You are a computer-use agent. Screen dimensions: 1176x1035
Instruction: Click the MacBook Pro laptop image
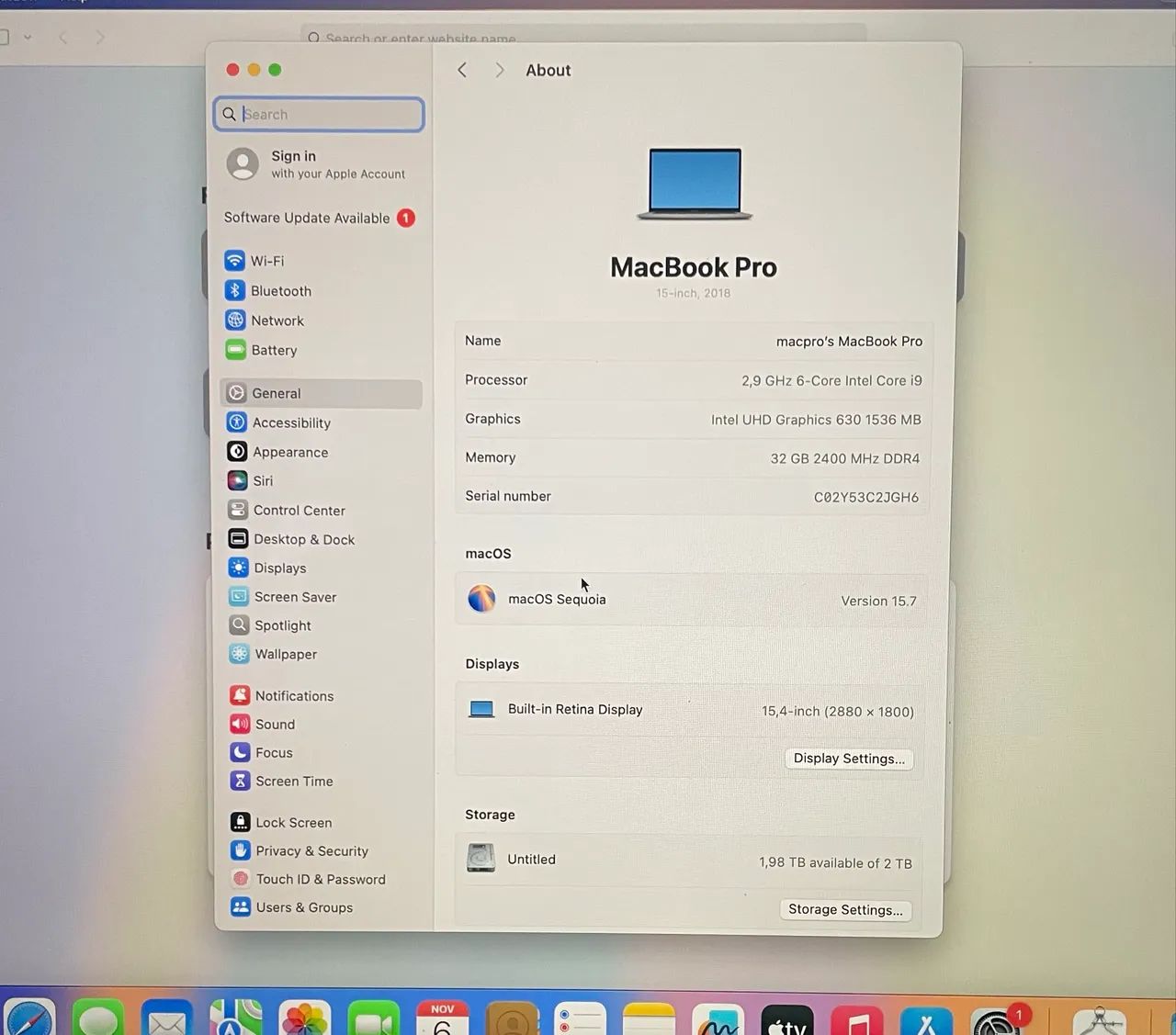tap(695, 185)
